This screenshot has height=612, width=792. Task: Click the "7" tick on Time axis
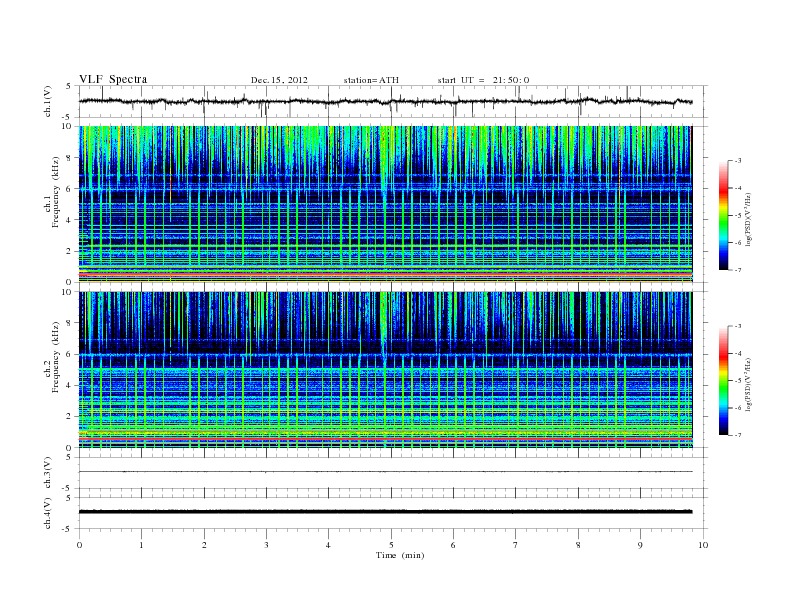(516, 545)
